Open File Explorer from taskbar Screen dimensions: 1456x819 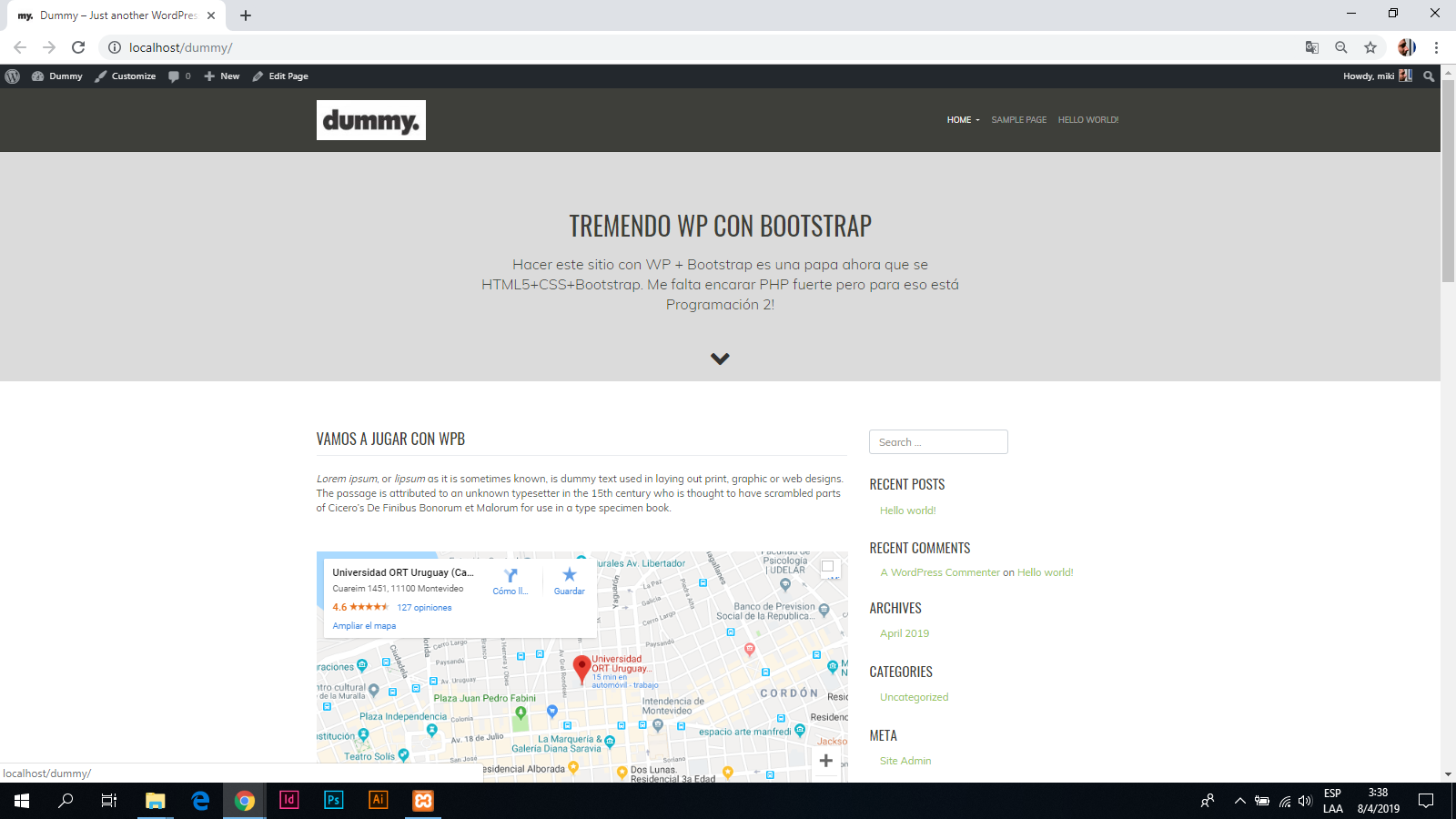pyautogui.click(x=156, y=801)
